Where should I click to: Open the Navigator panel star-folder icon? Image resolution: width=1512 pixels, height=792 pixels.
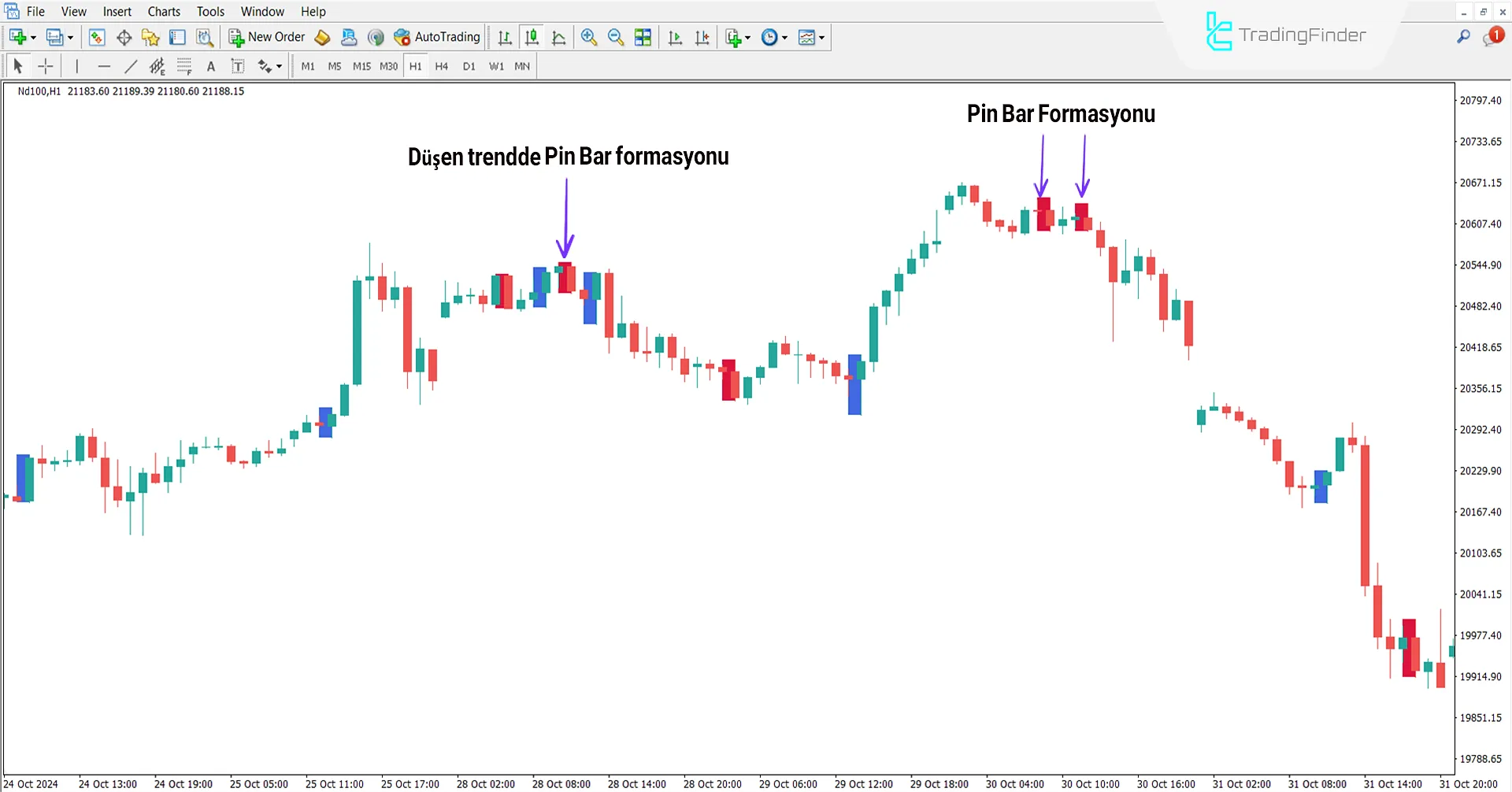150,37
